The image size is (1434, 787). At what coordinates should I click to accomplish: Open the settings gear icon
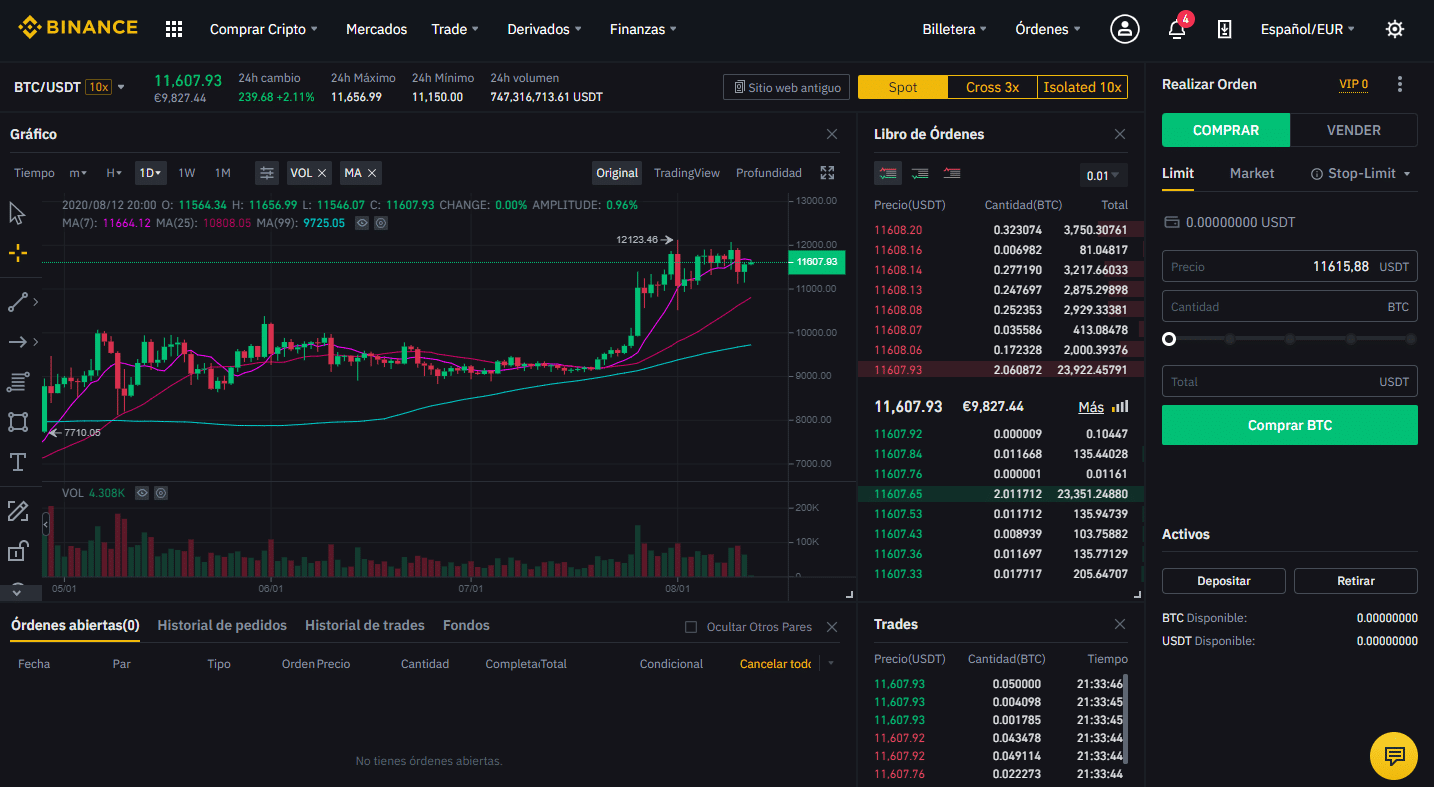[x=1395, y=29]
